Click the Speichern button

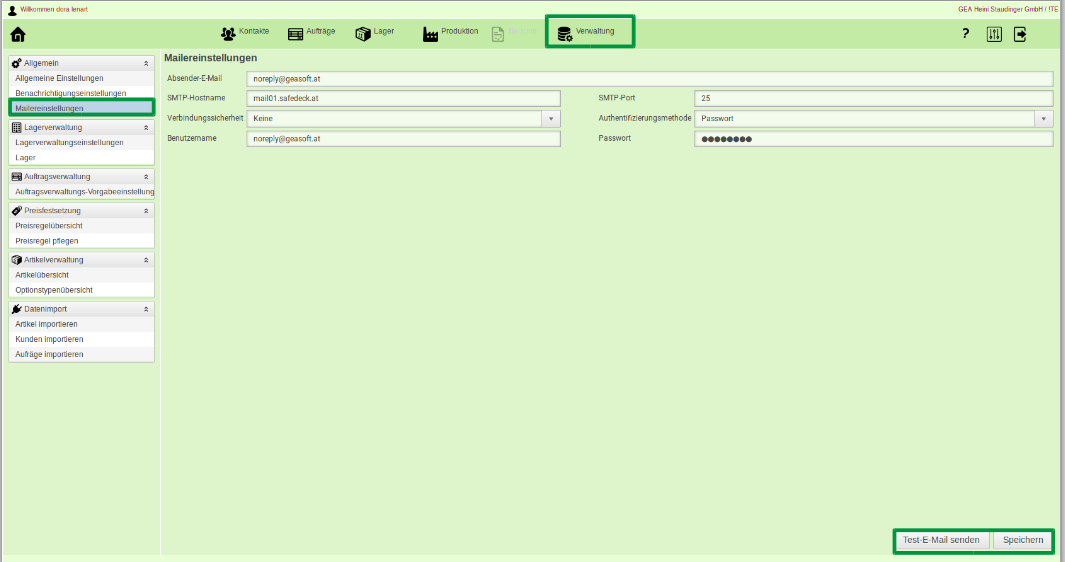coord(1023,541)
